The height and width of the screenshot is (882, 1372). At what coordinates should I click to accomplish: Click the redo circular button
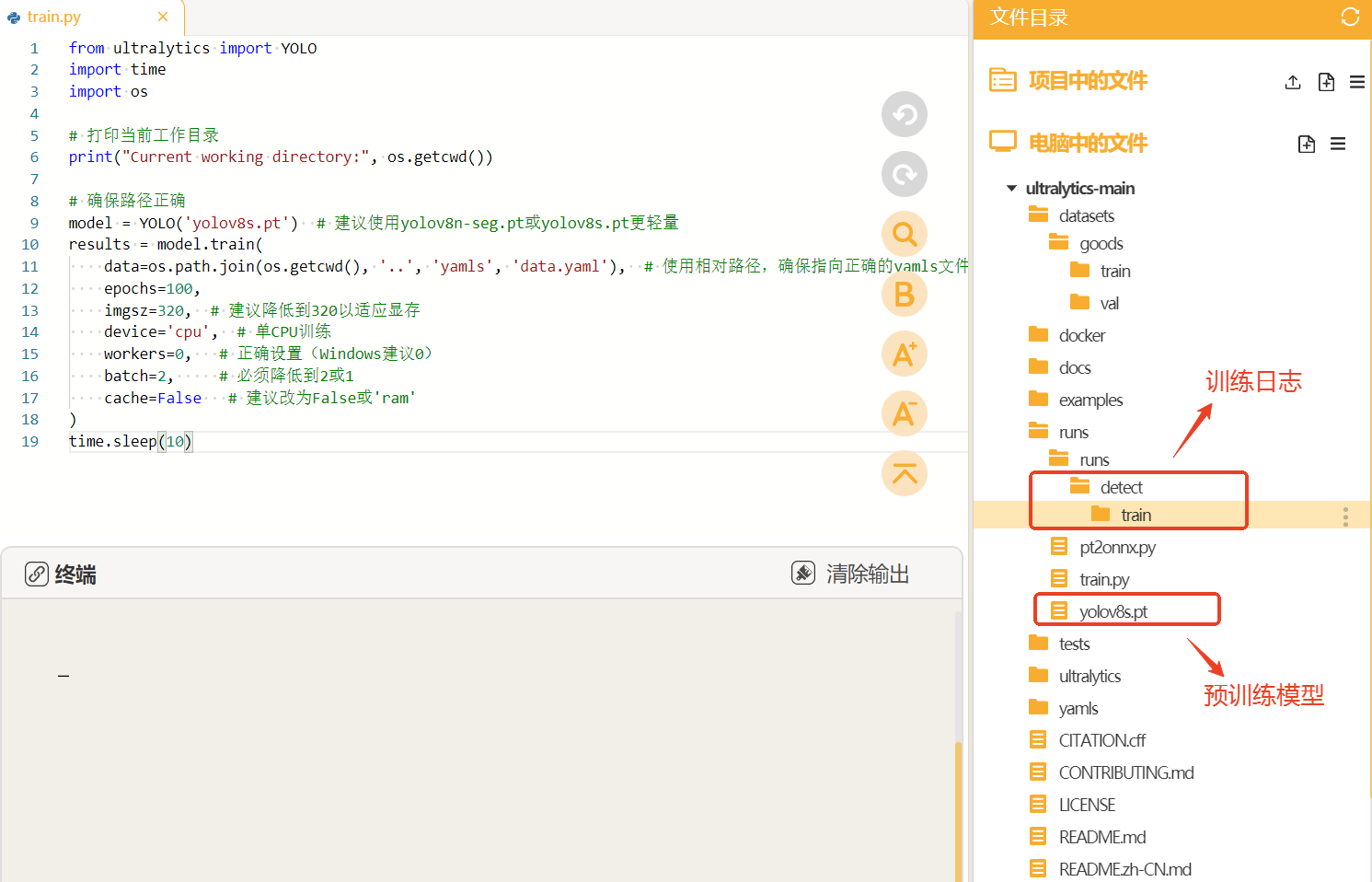click(x=905, y=174)
